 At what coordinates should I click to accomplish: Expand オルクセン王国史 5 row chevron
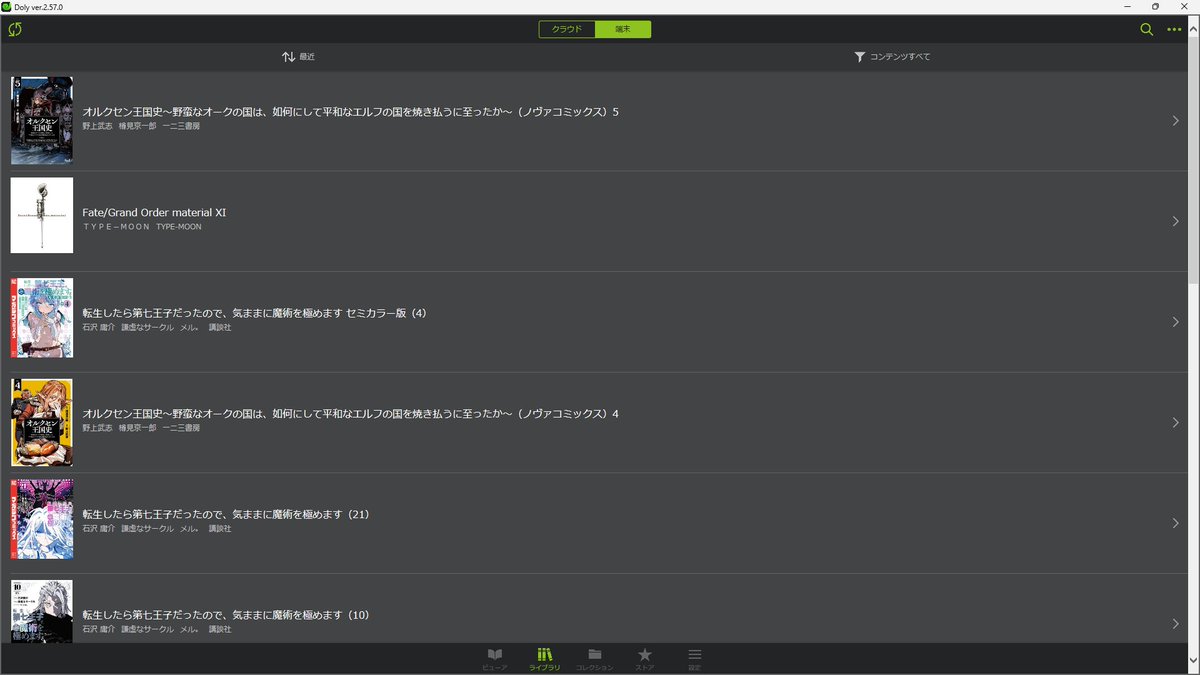tap(1176, 120)
